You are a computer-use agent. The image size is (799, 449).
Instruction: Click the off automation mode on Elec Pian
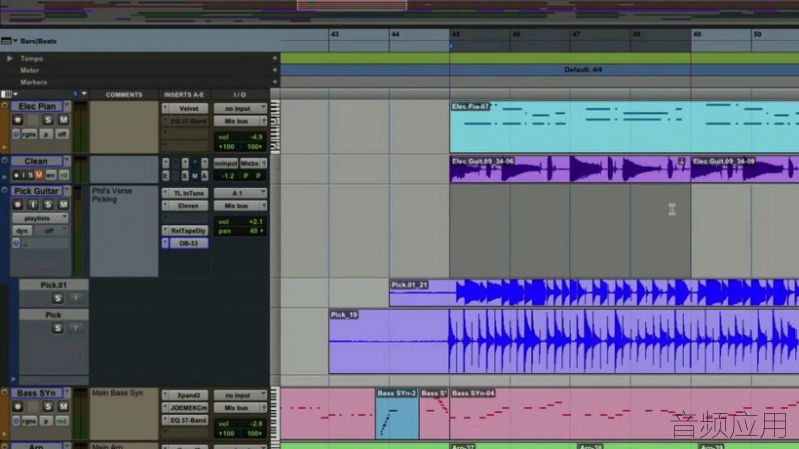coord(62,134)
